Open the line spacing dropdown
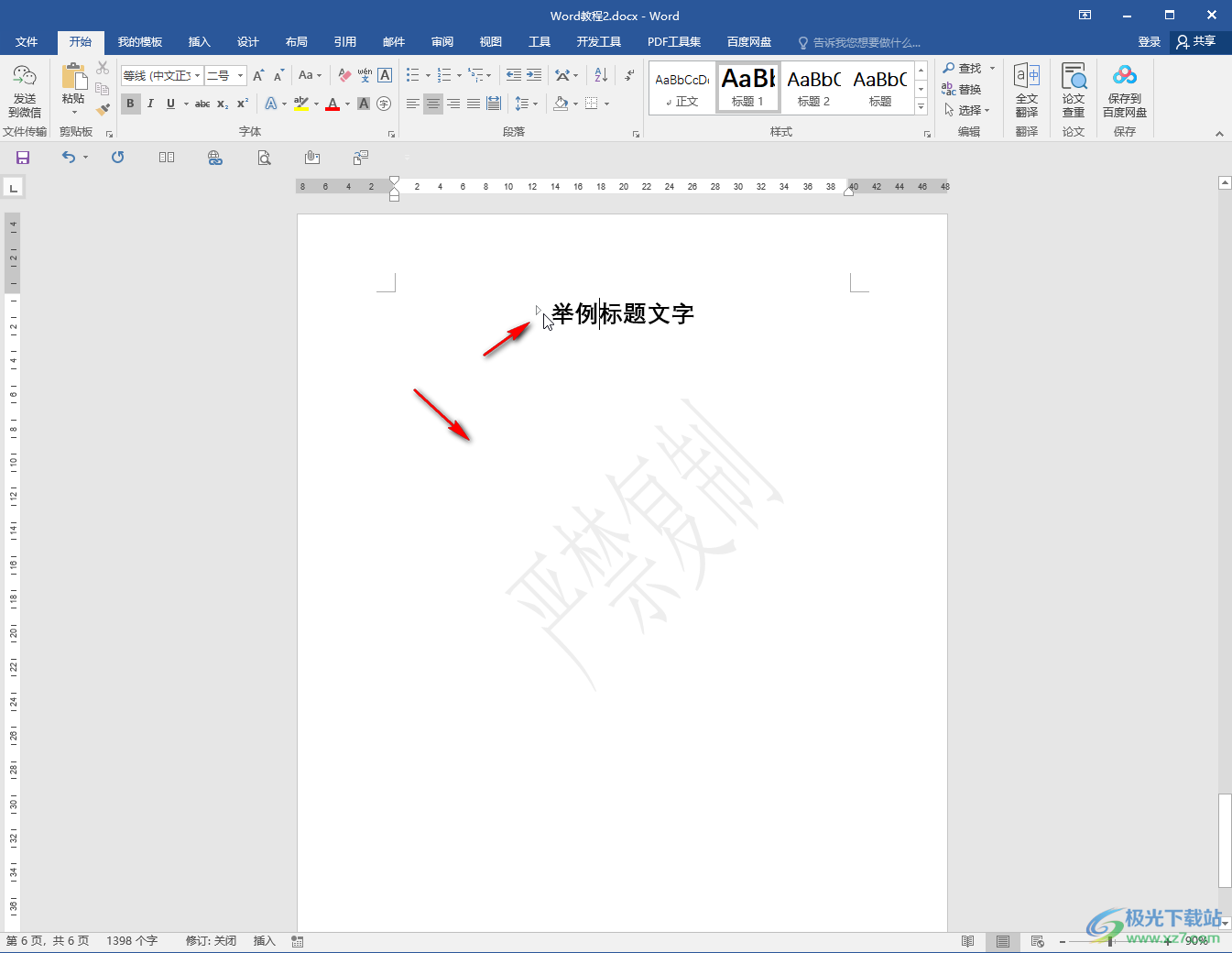Viewport: 1232px width, 953px height. point(526,104)
